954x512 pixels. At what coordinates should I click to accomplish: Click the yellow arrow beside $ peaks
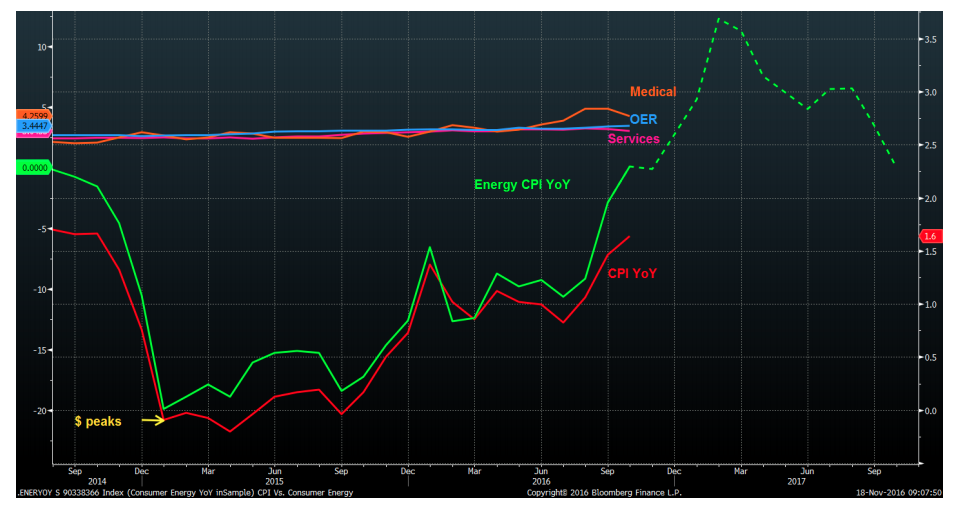(x=152, y=421)
